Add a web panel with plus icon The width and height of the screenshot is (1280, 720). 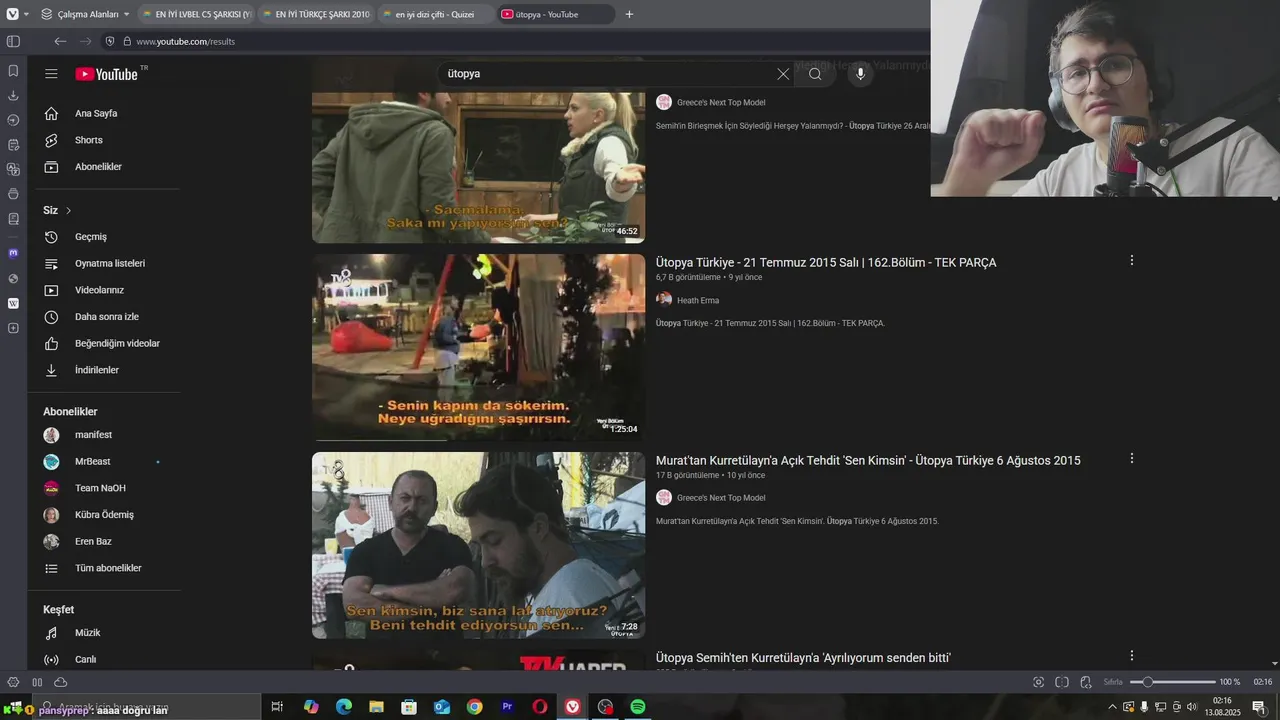(13, 328)
